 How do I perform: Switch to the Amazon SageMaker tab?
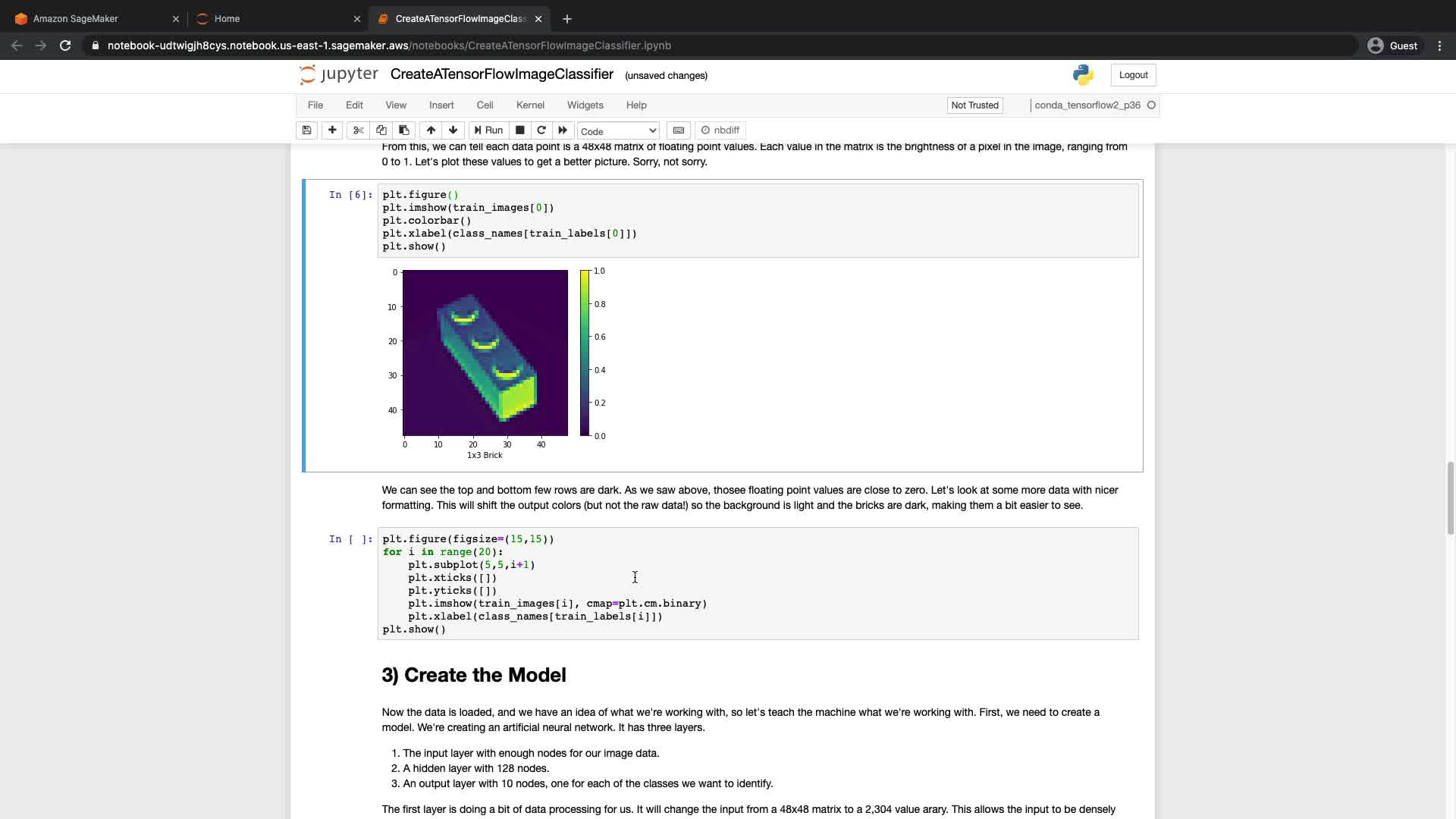pyautogui.click(x=76, y=19)
